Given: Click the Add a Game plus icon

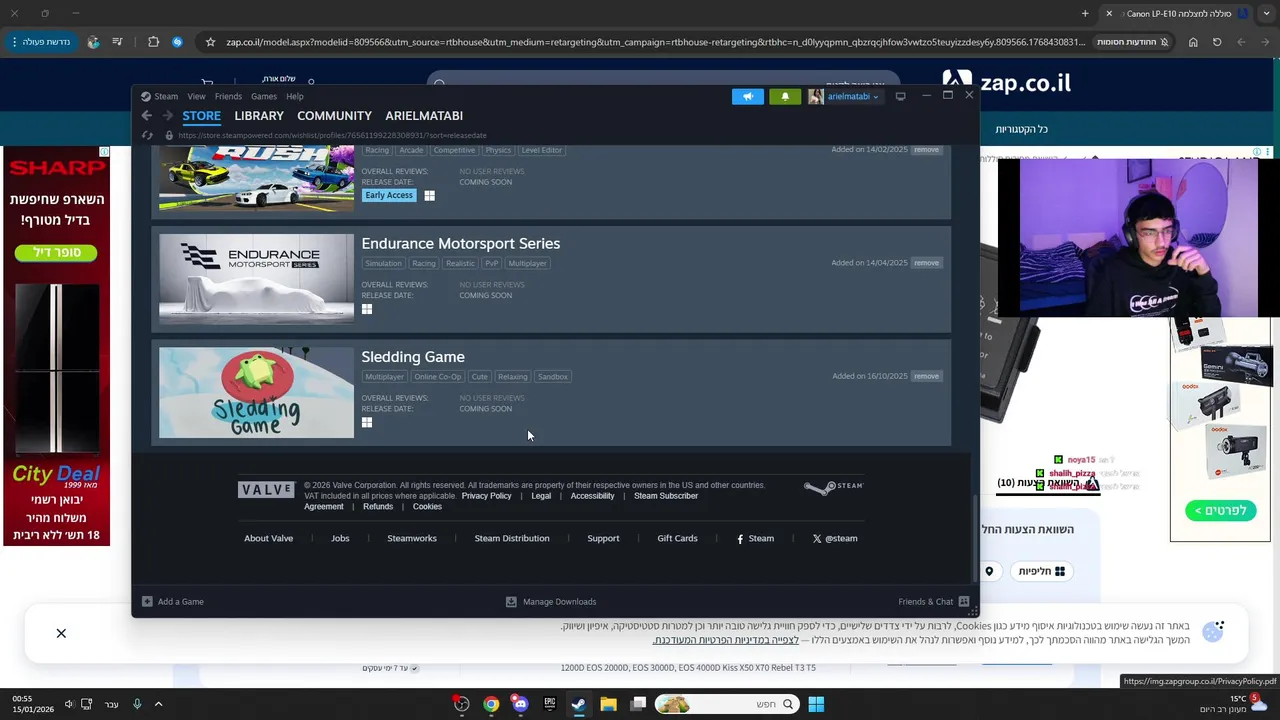Looking at the screenshot, I should pos(147,602).
